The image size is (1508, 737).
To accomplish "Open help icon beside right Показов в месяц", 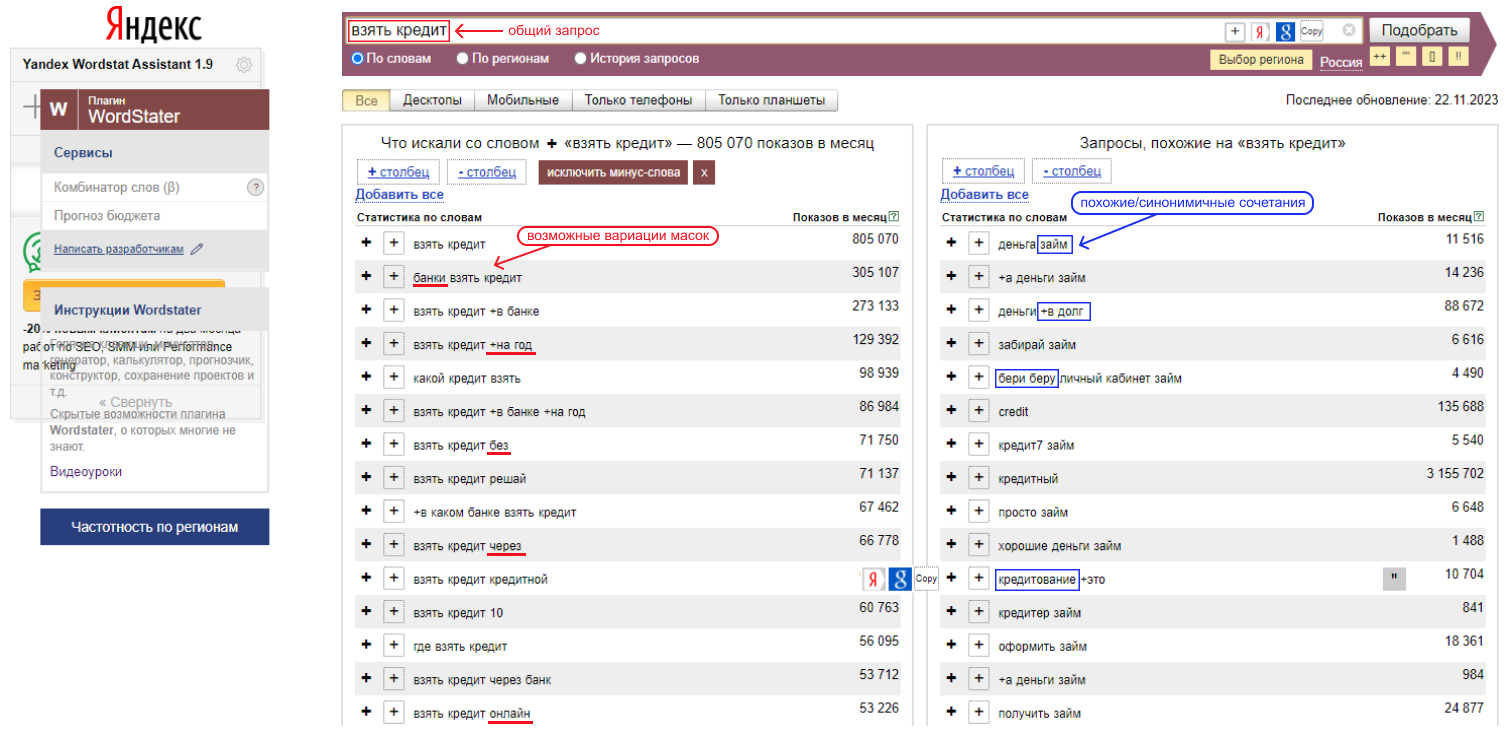I will [x=1478, y=217].
